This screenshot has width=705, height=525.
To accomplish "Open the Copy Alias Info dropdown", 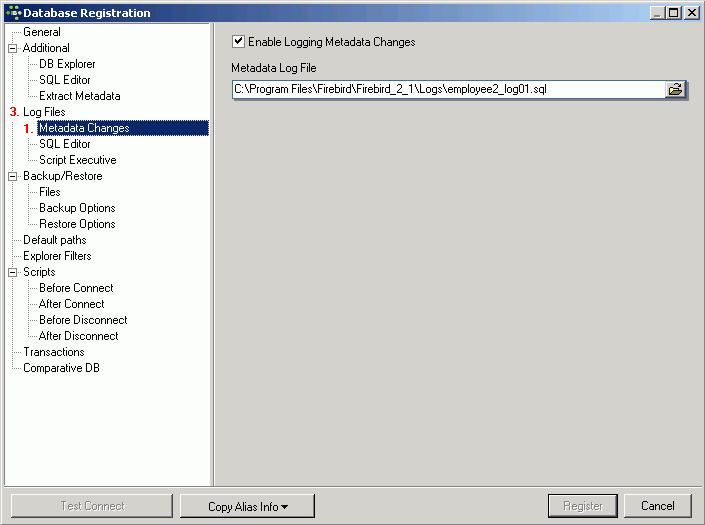I will pos(247,506).
